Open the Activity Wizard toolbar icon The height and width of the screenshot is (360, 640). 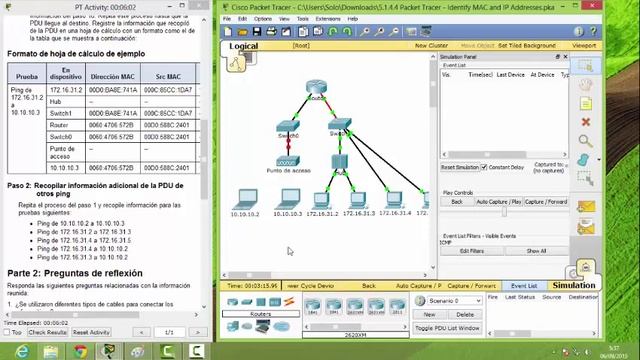coord(286,31)
